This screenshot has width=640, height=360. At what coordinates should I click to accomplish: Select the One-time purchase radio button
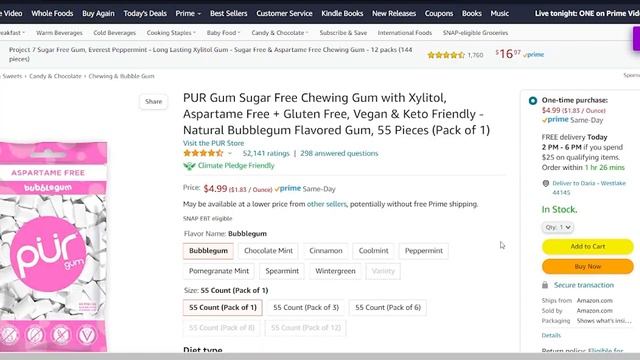[x=533, y=100]
